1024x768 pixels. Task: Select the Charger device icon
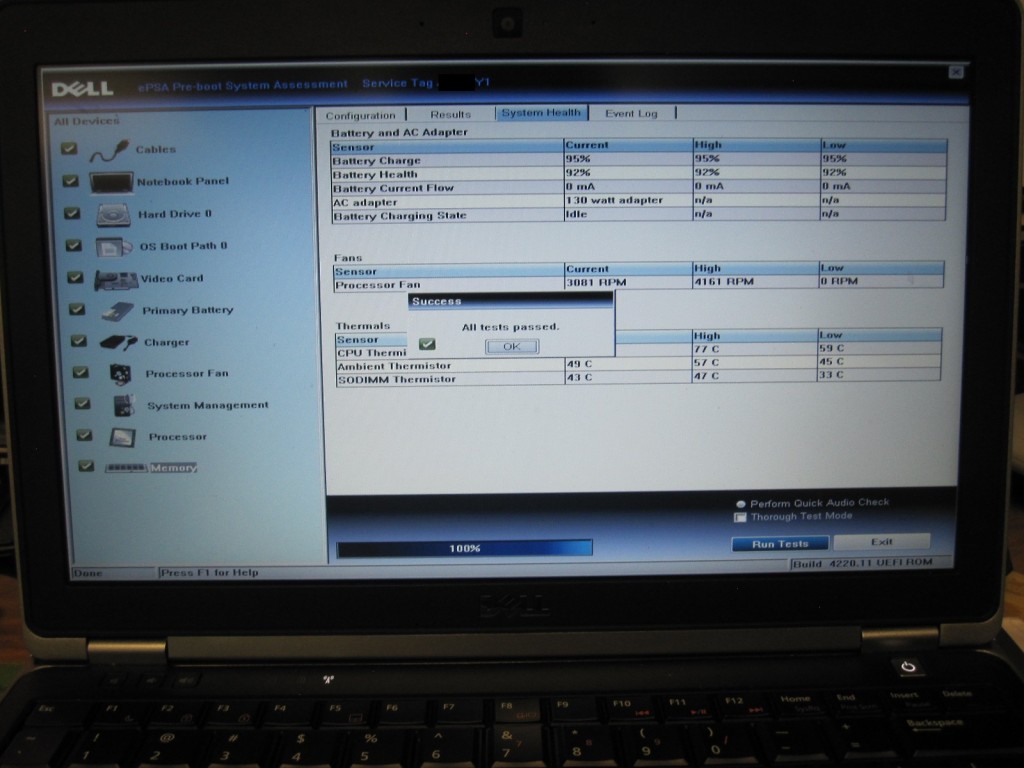pos(118,342)
